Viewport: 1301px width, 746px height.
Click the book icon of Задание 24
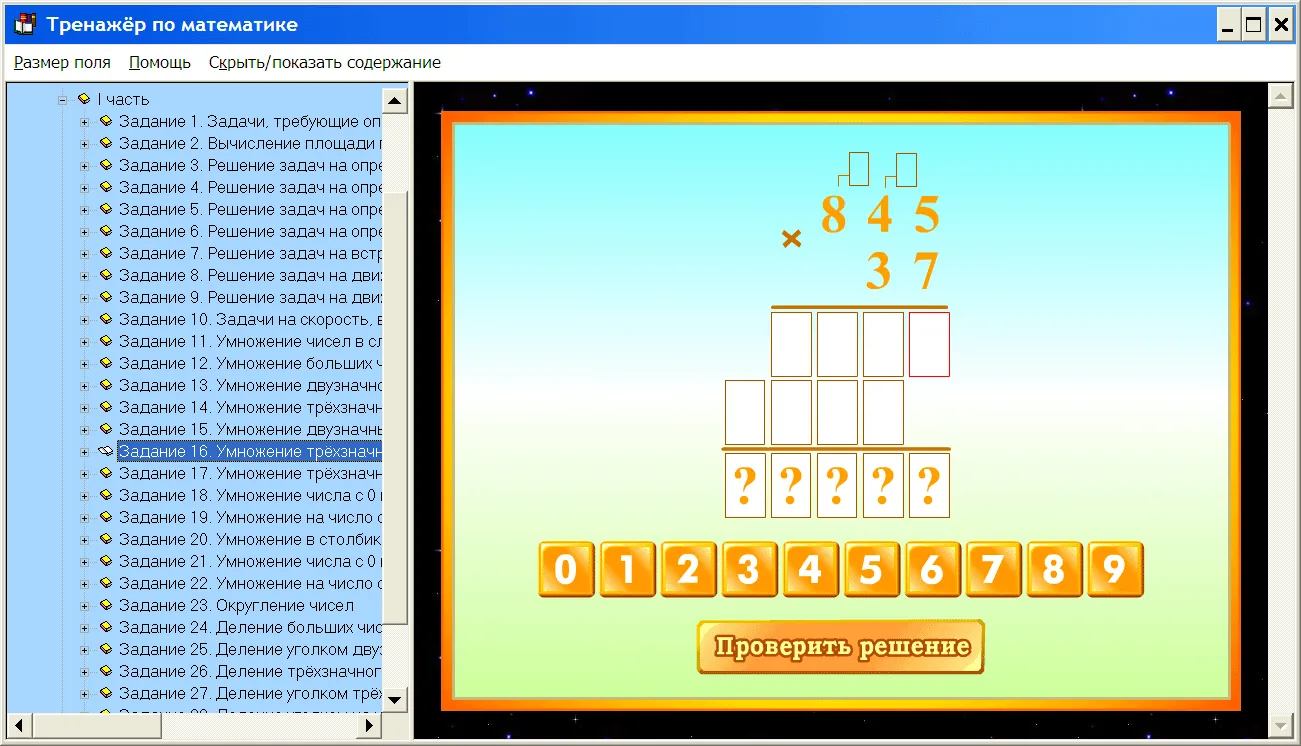105,628
